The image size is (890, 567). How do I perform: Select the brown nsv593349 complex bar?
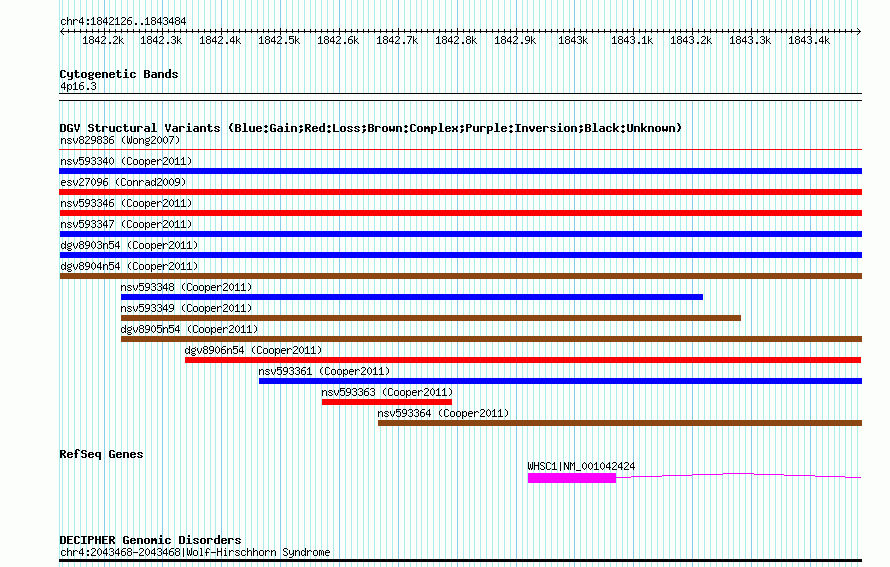point(431,318)
